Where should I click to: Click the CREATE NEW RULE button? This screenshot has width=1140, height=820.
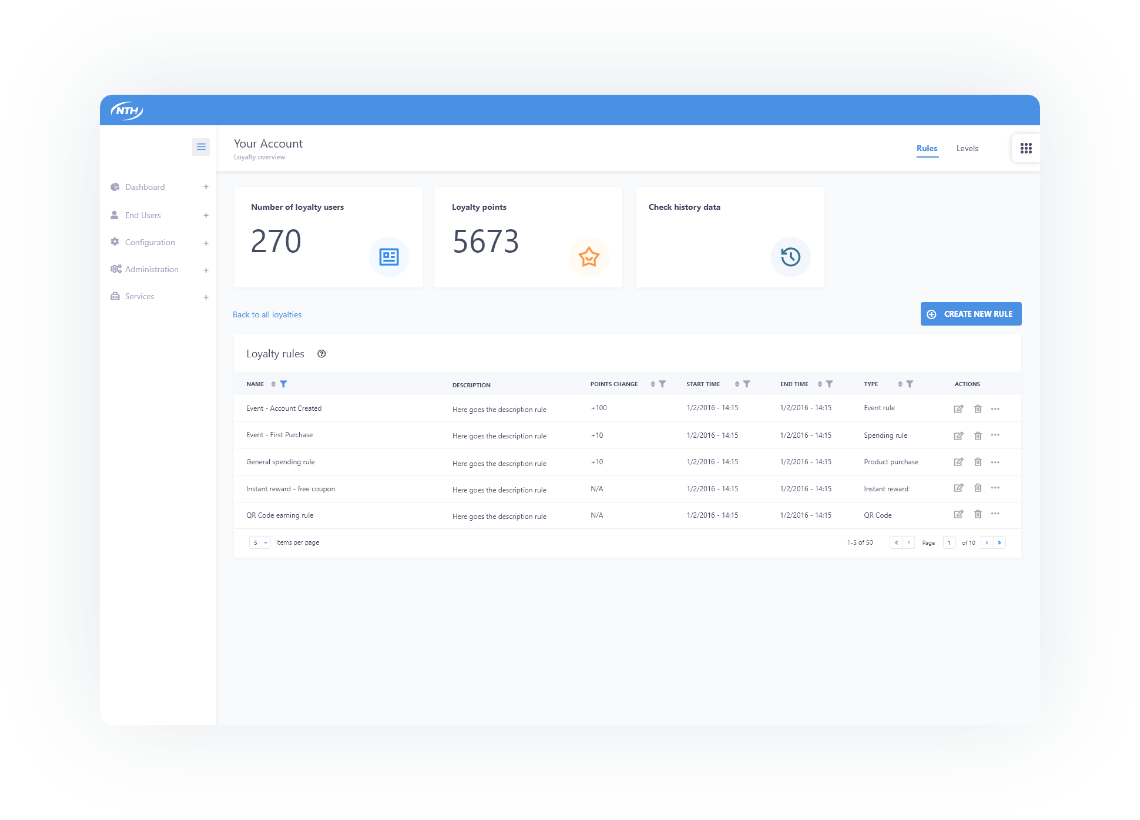pyautogui.click(x=970, y=313)
